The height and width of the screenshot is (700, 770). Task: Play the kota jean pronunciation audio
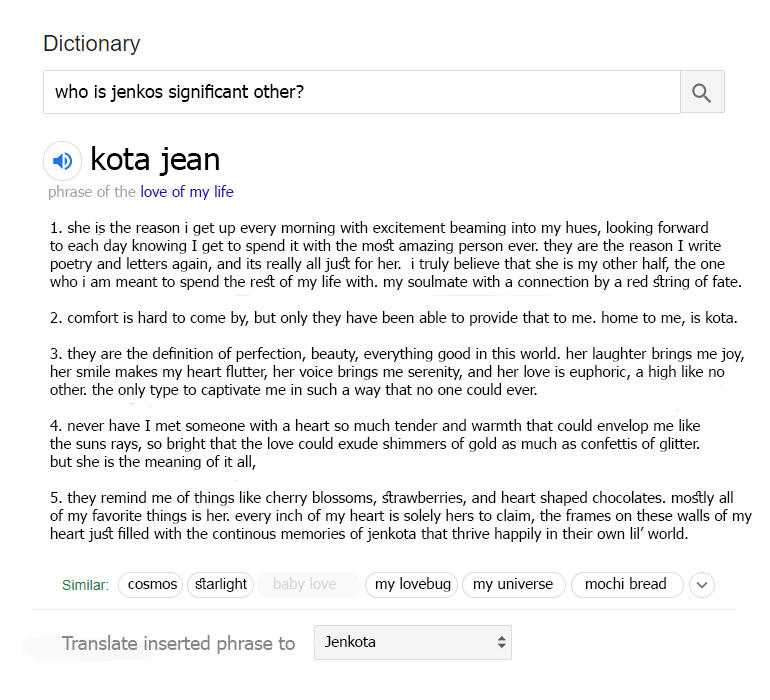[x=62, y=160]
